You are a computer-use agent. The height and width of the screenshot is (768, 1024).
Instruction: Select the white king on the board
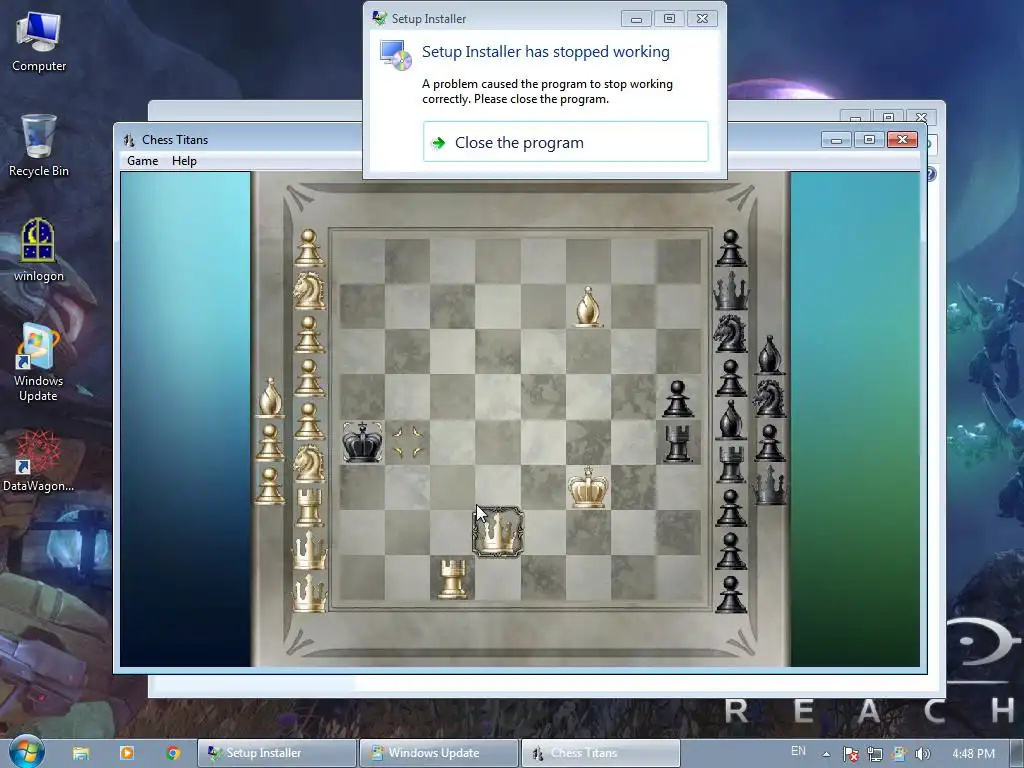tap(588, 487)
